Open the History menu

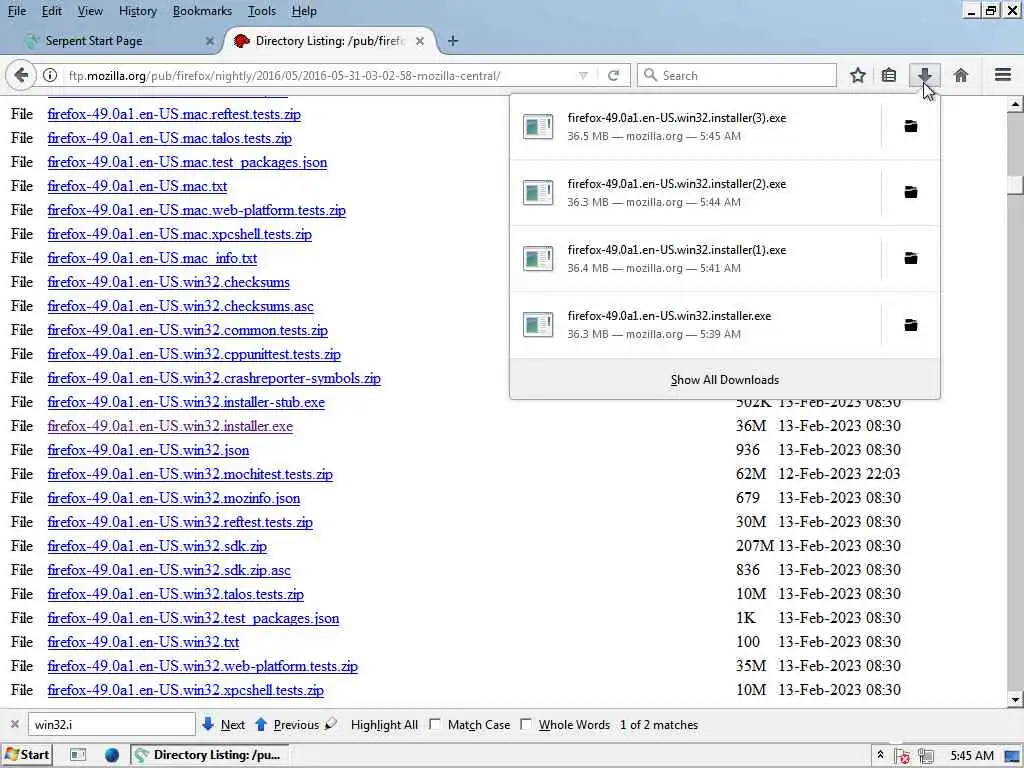click(138, 11)
